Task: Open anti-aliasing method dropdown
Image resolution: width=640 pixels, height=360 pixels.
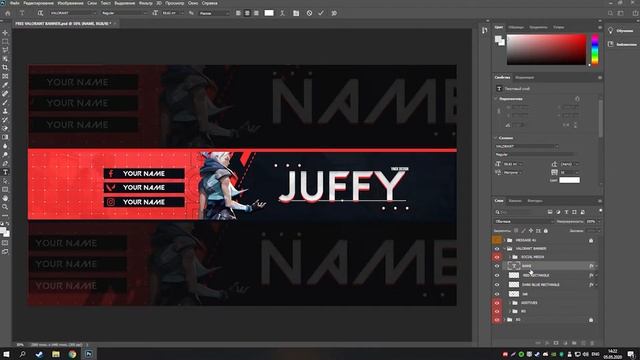Action: point(214,13)
